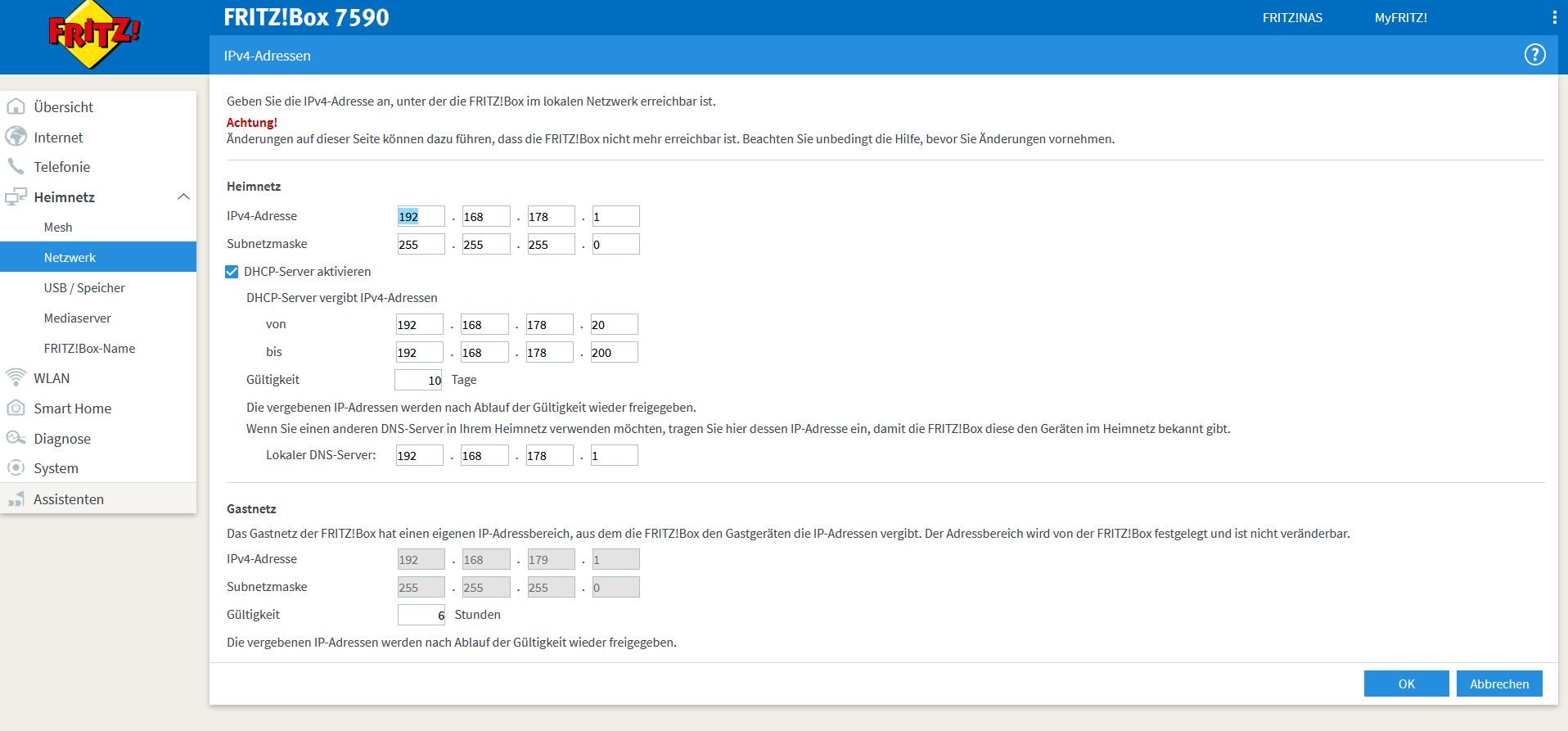
Task: Click the Smart Home icon
Action: 16,408
